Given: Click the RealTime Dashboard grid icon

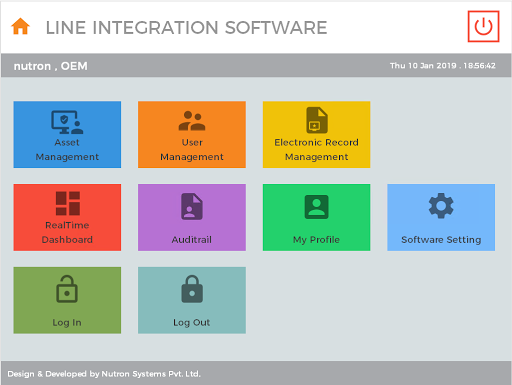Looking at the screenshot, I should point(68,203).
